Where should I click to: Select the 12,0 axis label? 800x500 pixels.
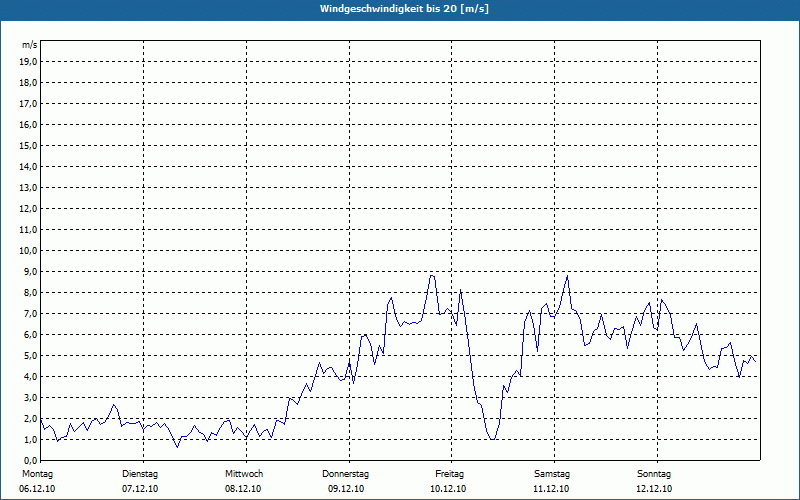coord(28,209)
